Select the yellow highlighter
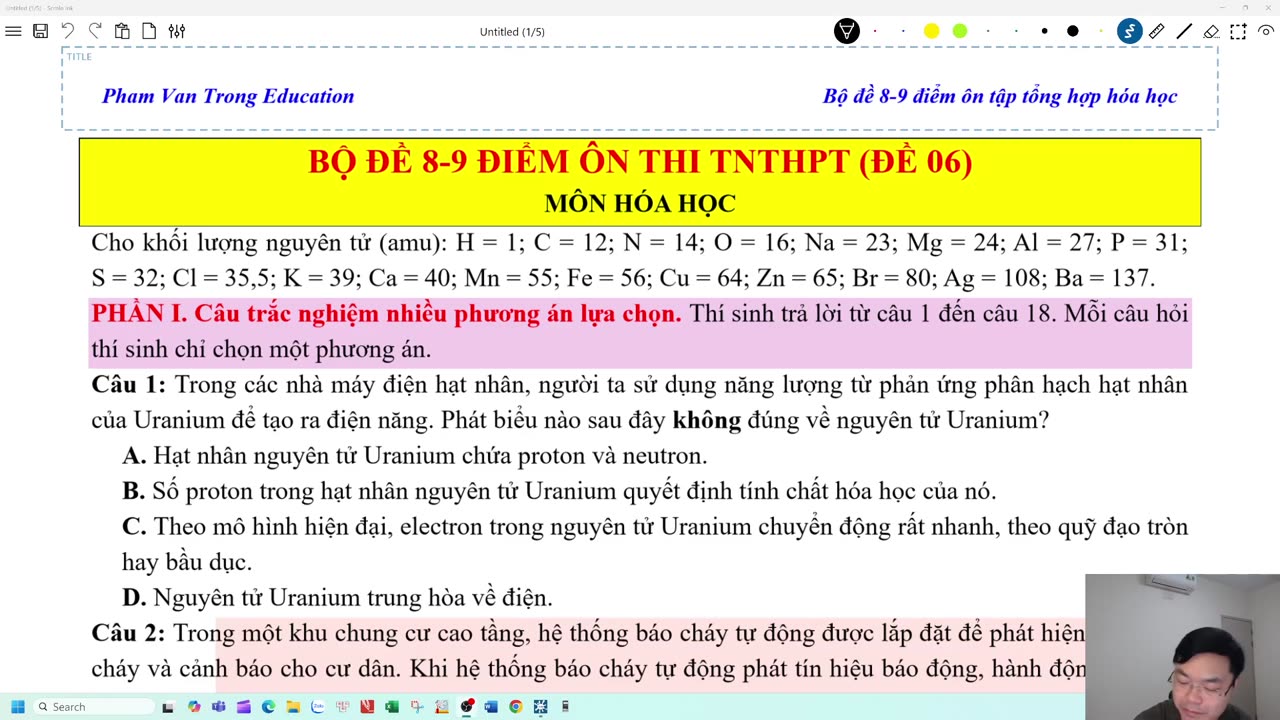Image resolution: width=1280 pixels, height=720 pixels. tap(932, 31)
